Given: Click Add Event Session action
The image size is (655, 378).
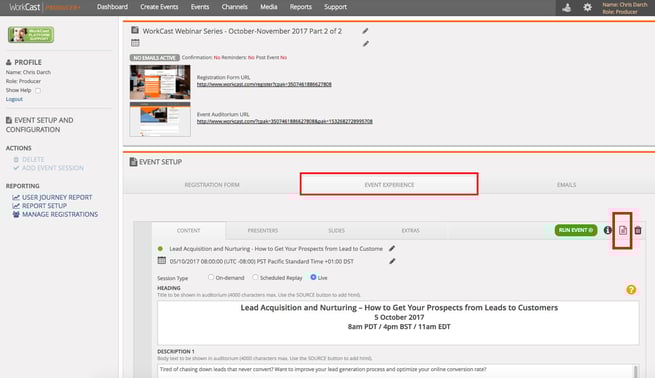Looking at the screenshot, I should (53, 168).
